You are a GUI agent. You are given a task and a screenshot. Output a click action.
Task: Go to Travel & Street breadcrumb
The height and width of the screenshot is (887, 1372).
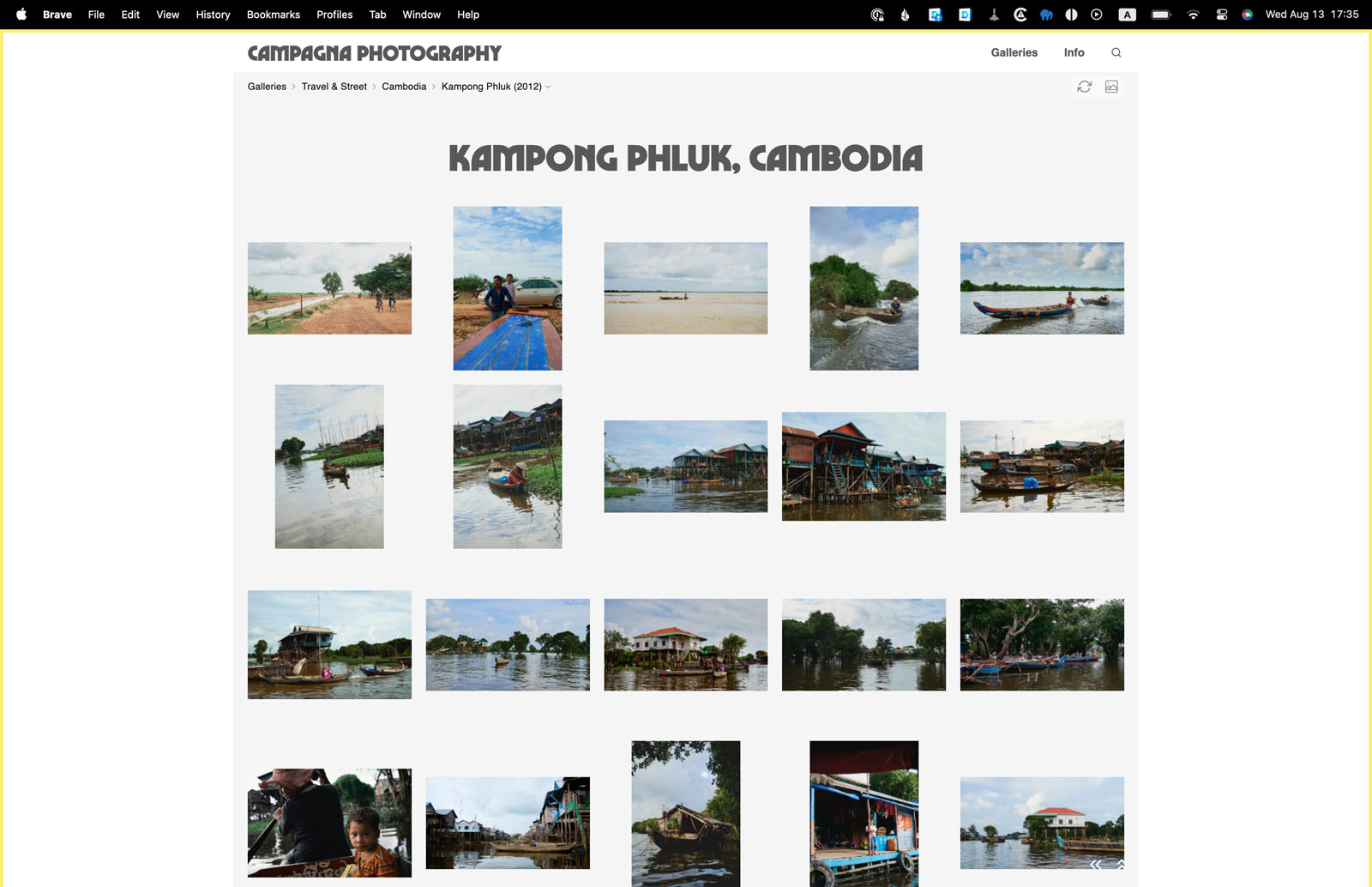[x=334, y=87]
